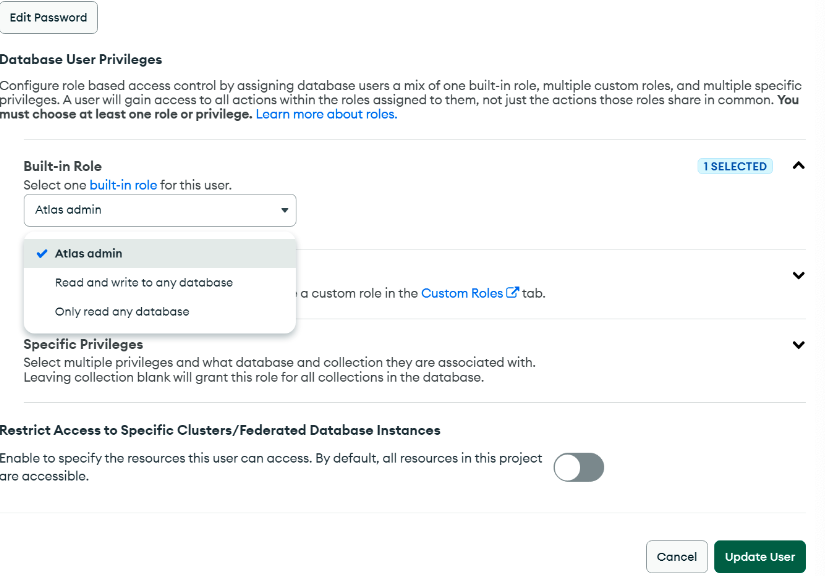Collapse the Built-in Role section chevron
Image resolution: width=825 pixels, height=576 pixels.
pos(798,166)
